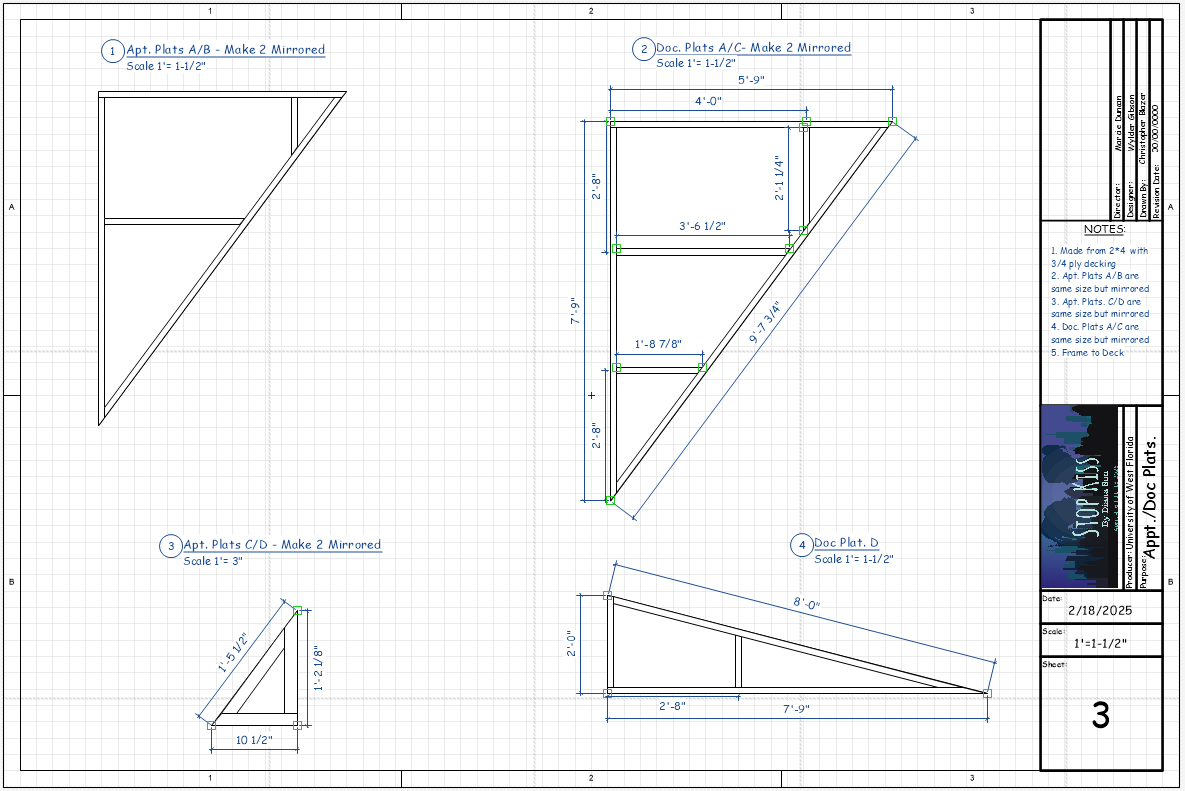This screenshot has width=1185, height=791.
Task: Click the title block scale 1'=1-1/2" value
Action: coord(1100,644)
